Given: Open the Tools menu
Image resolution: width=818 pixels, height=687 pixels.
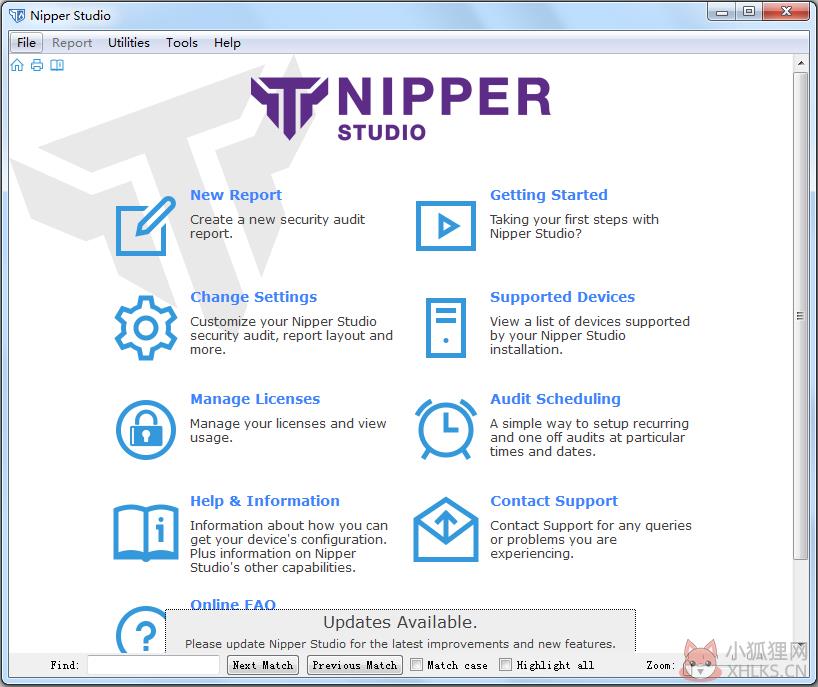Looking at the screenshot, I should point(182,43).
